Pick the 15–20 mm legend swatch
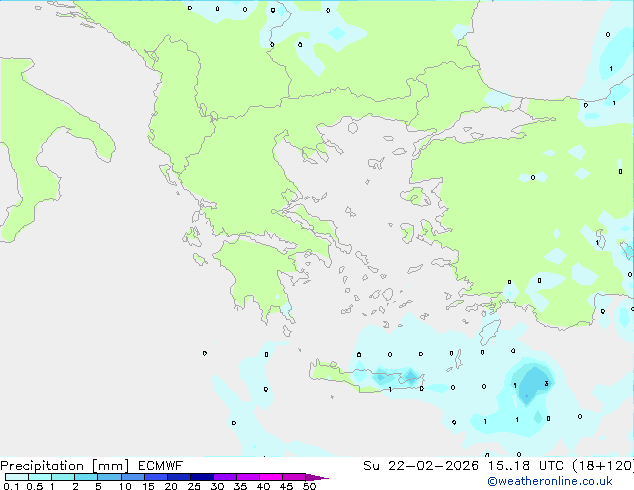This screenshot has height=490, width=634. (156, 477)
